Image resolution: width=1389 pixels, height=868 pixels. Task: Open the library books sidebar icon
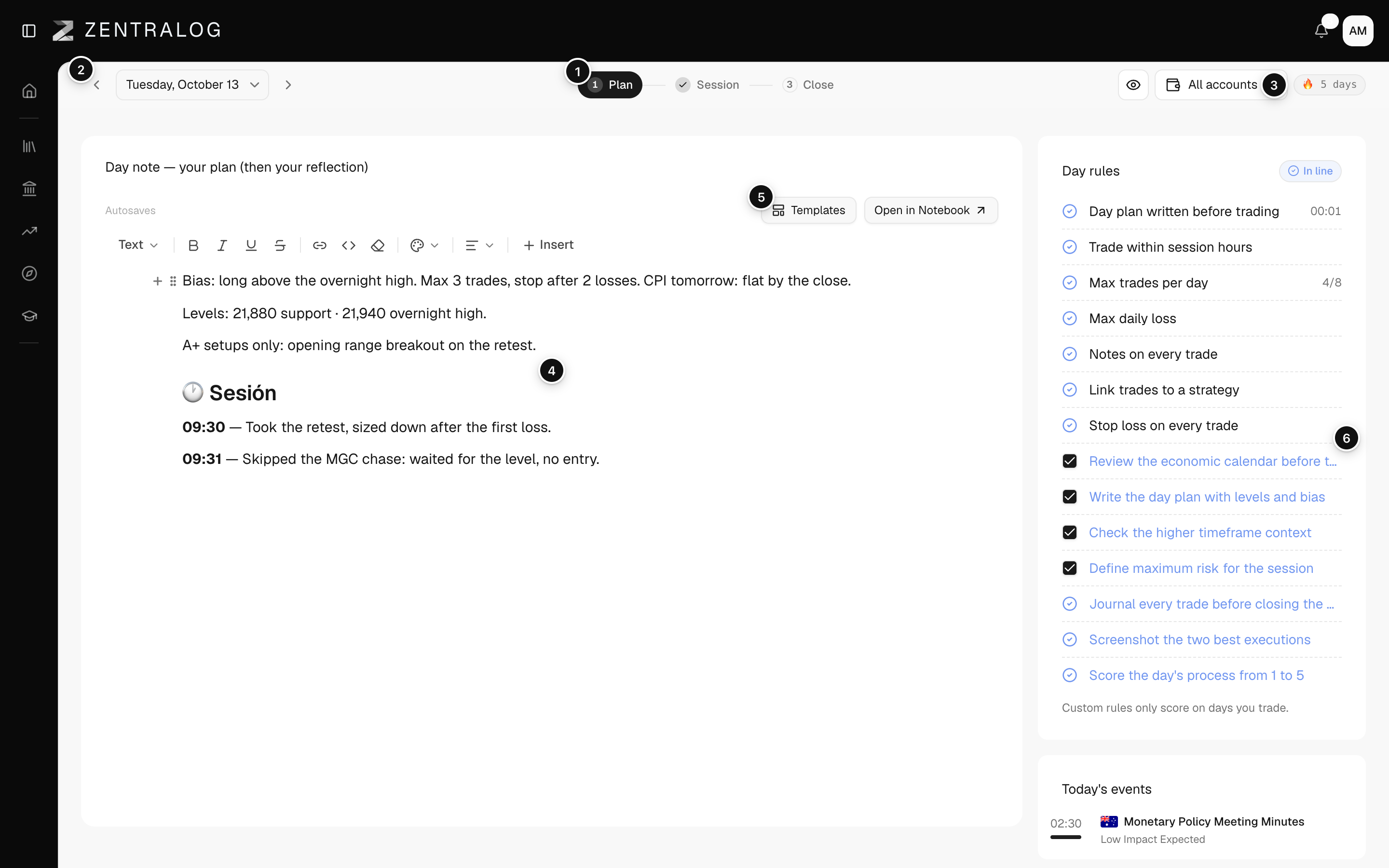coord(29,147)
